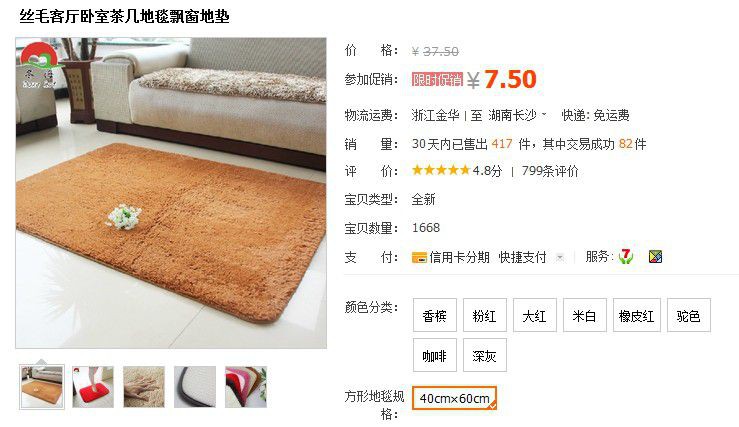Image resolution: width=739 pixels, height=427 pixels.
Task: Click the main orange carpet product image
Action: coord(171,193)
